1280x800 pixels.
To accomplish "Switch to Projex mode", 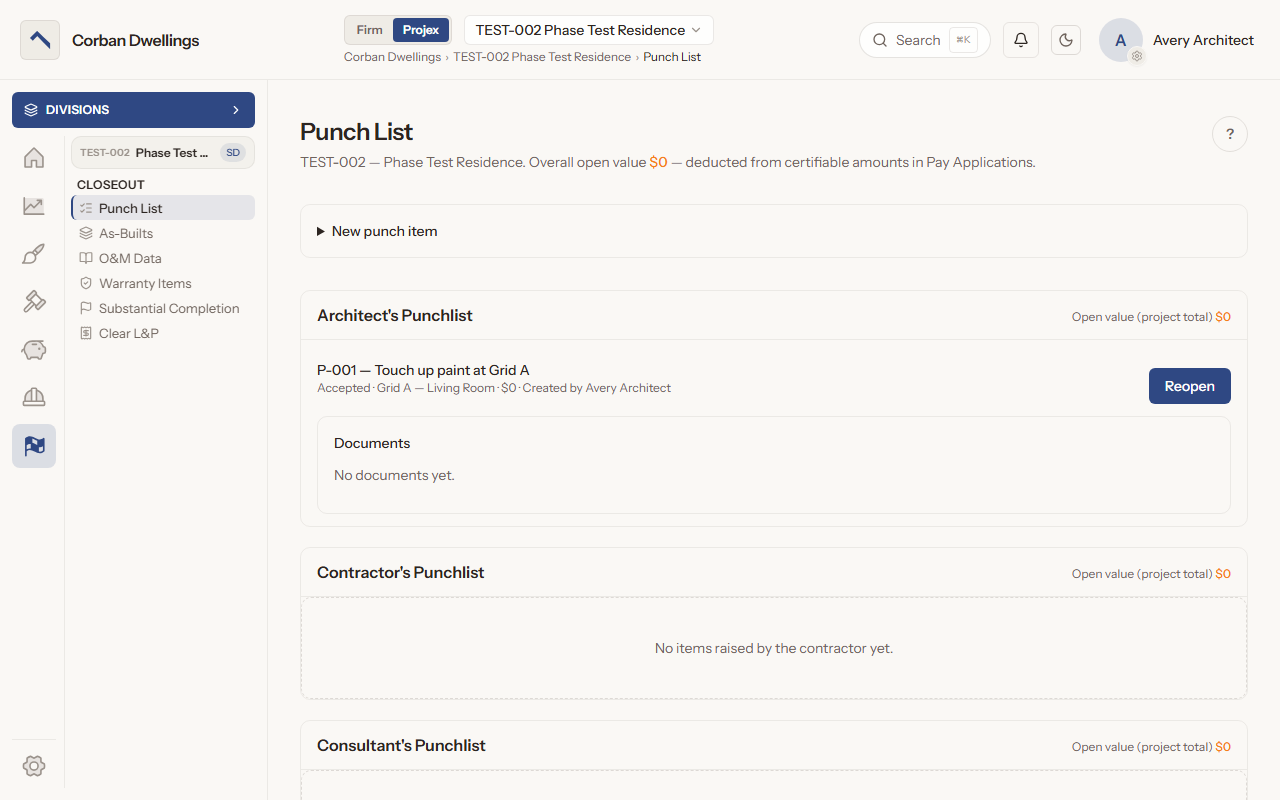I will [x=421, y=30].
